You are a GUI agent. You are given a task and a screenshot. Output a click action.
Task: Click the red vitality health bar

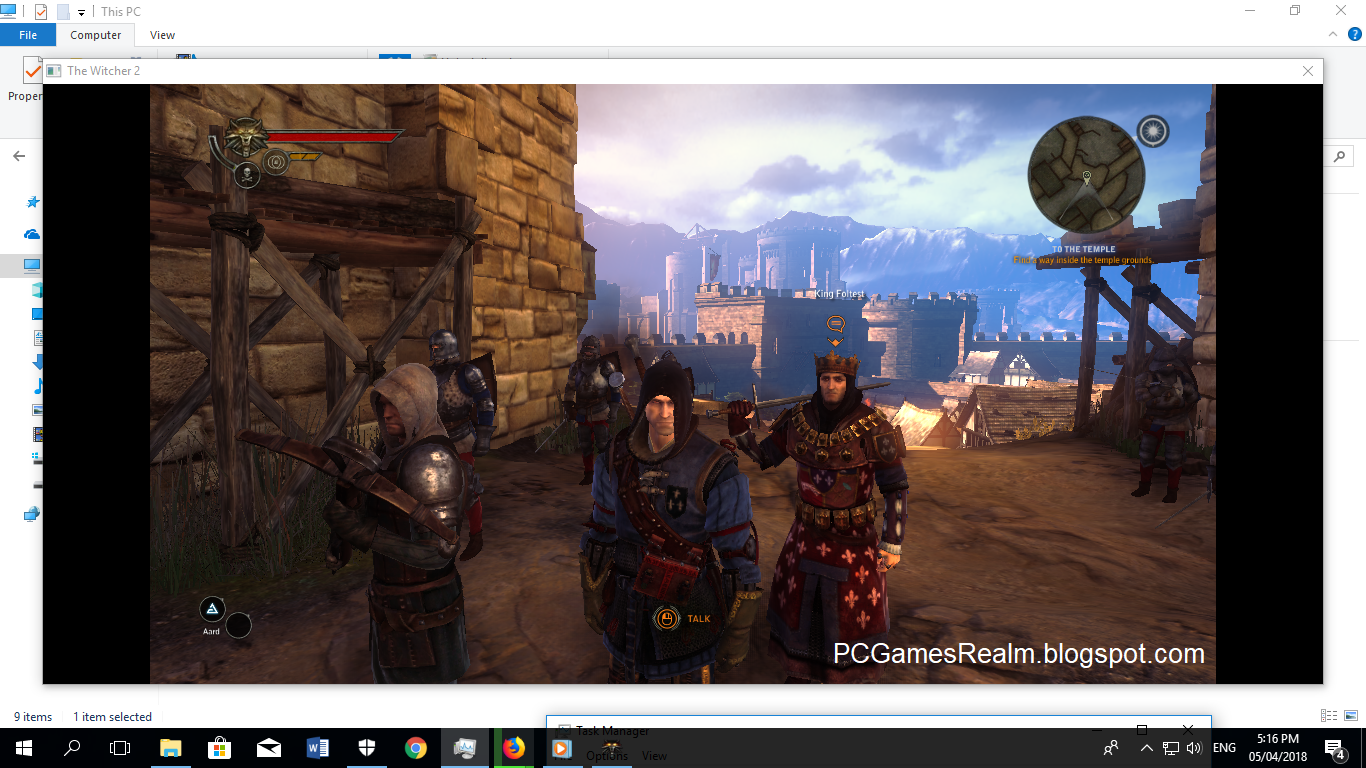click(335, 137)
